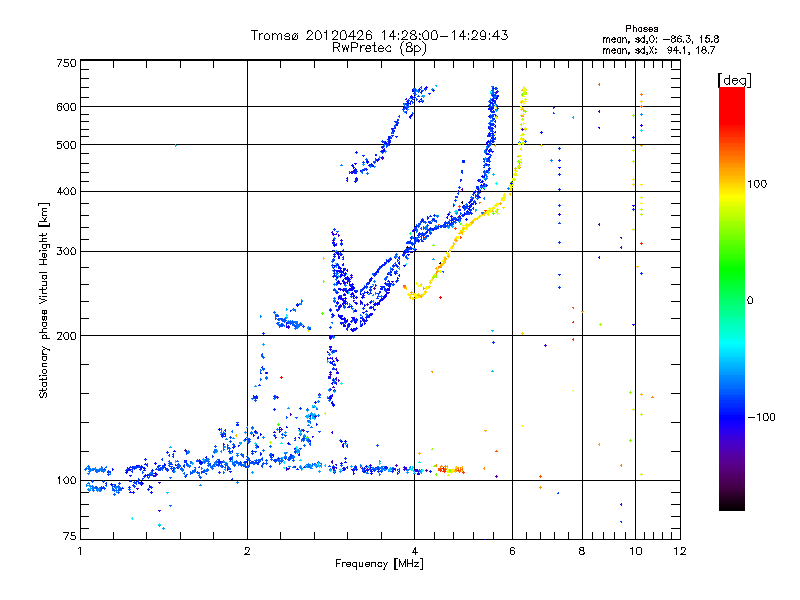This screenshot has width=800, height=600.
Task: Click the "mean, sd,O: -86.3, 15.8" line
Action: click(x=661, y=39)
